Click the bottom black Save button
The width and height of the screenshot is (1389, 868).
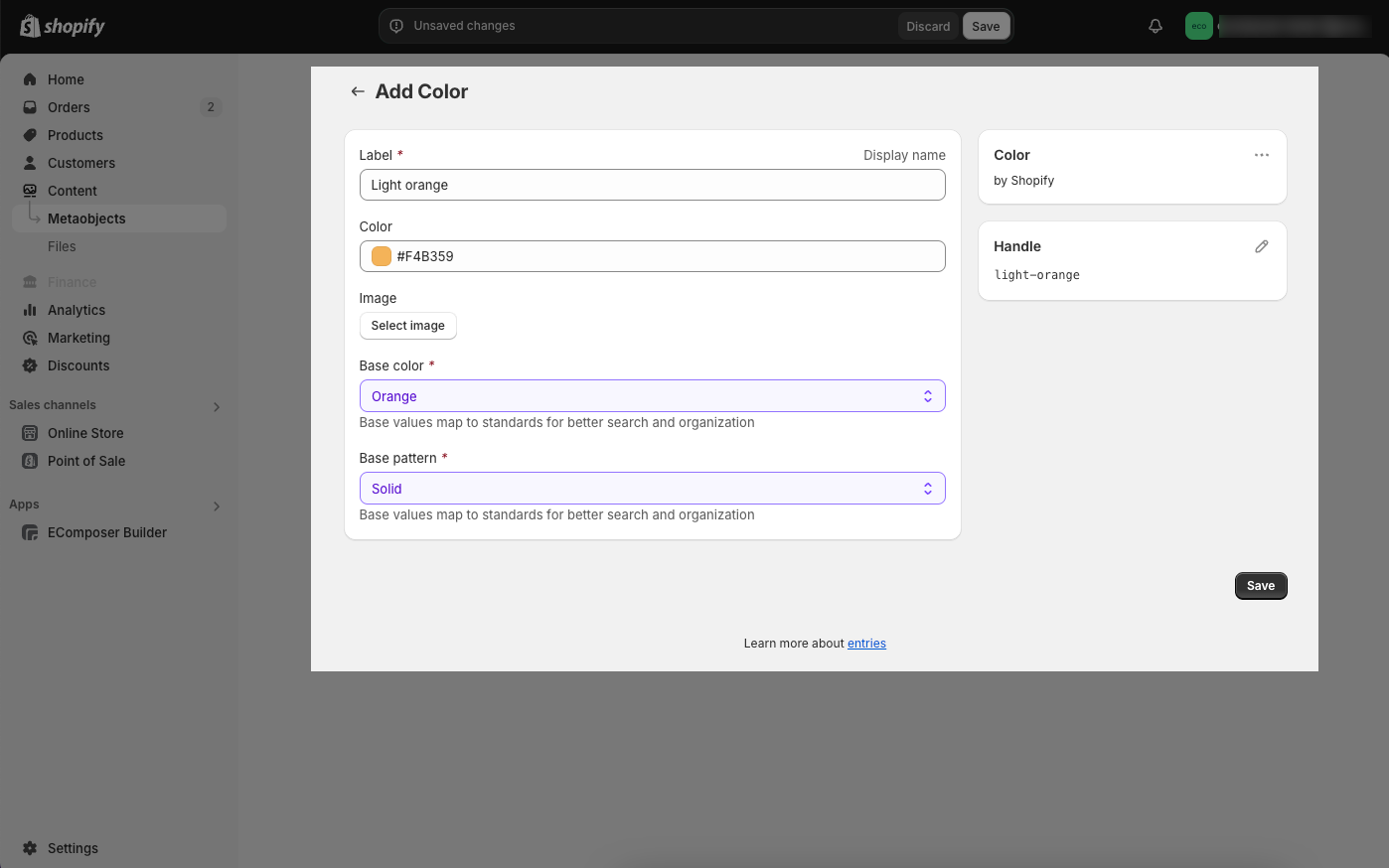(x=1261, y=586)
